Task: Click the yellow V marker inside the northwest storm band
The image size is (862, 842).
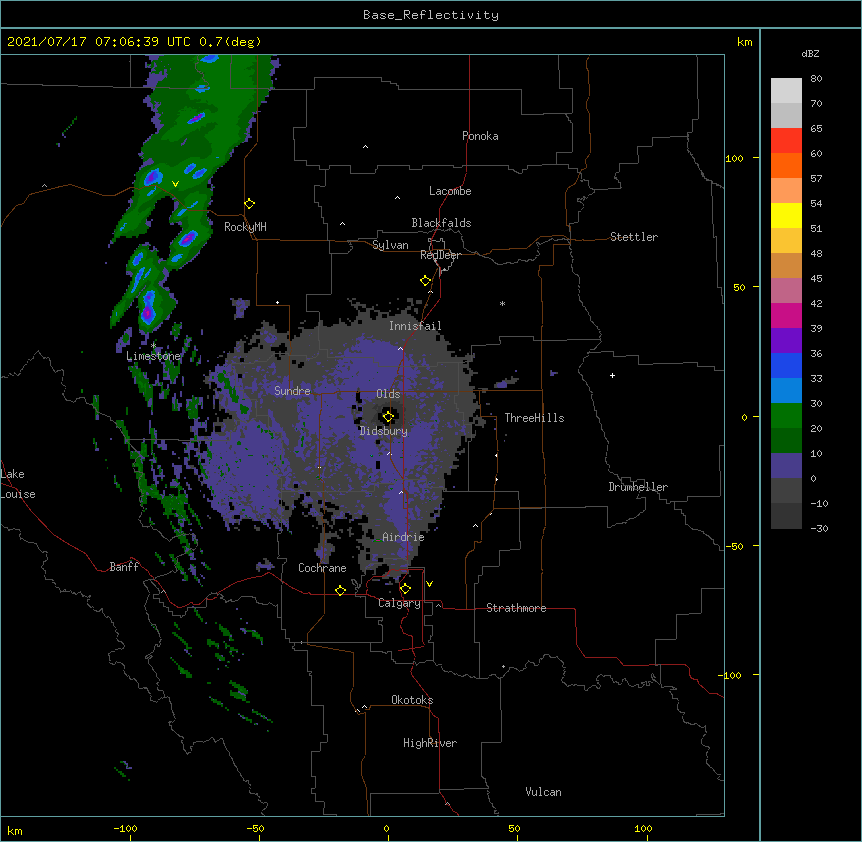Action: pos(175,184)
